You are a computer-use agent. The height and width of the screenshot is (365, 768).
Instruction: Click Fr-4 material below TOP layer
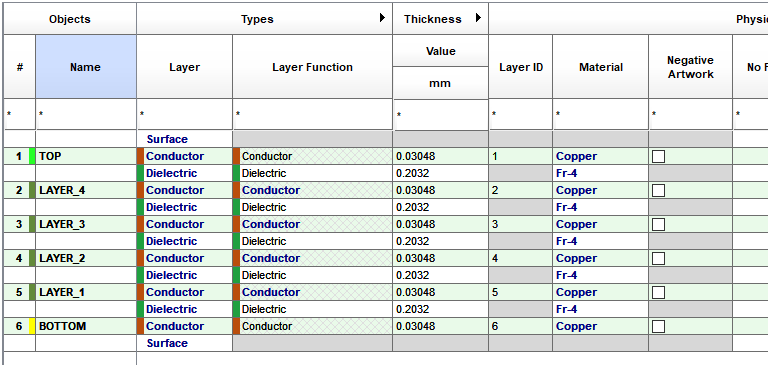point(600,173)
